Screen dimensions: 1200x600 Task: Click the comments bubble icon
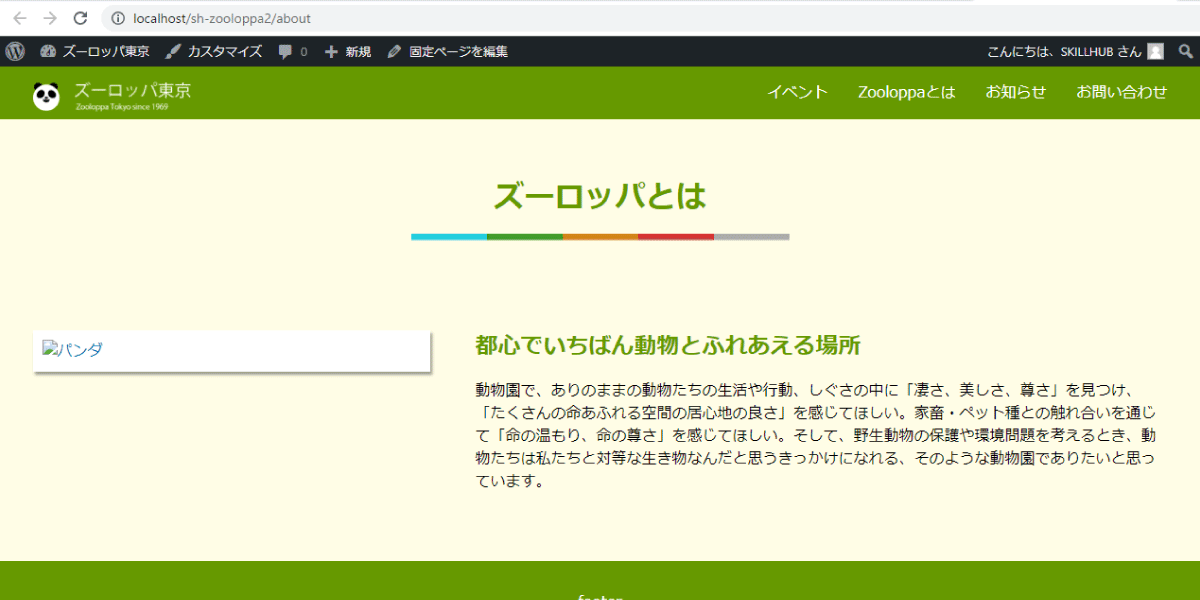286,51
